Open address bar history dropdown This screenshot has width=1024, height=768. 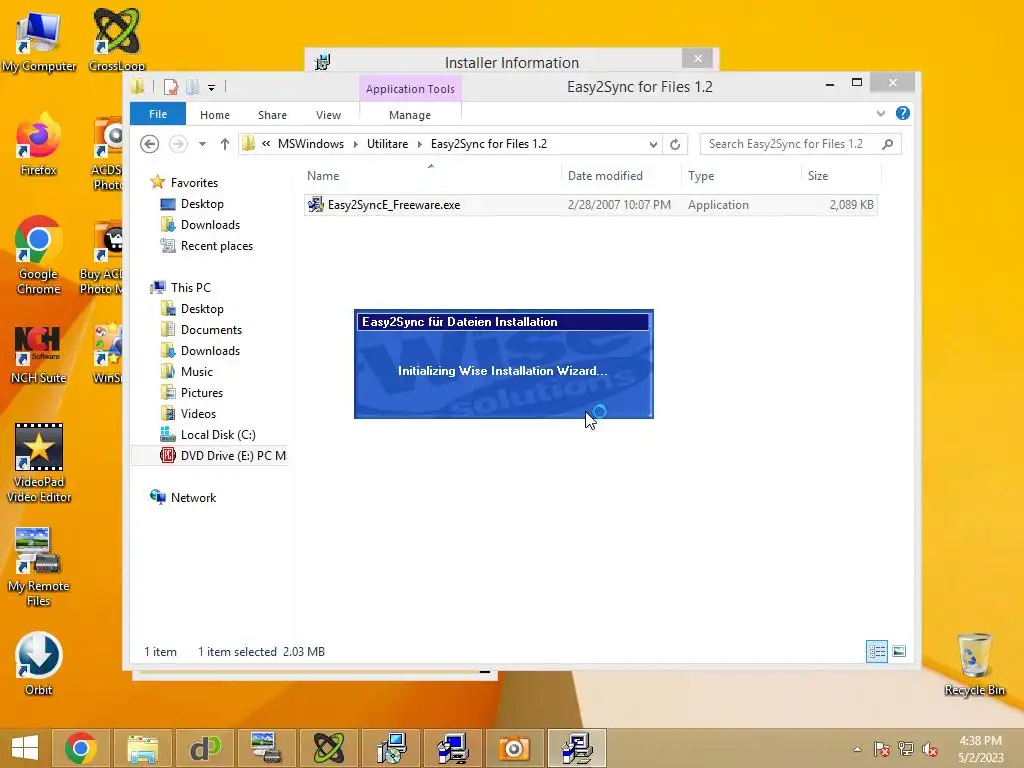tap(653, 144)
